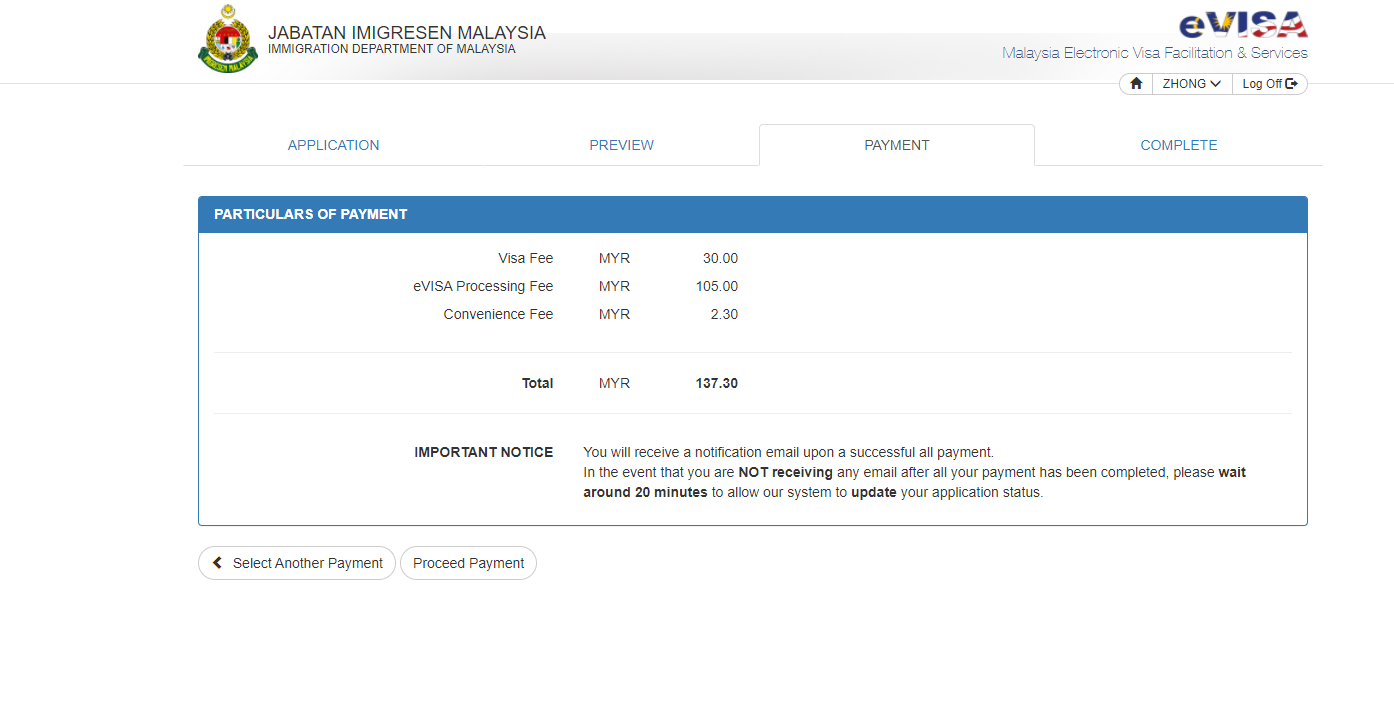This screenshot has height=719, width=1394.
Task: Expand the ZHONG user dropdown
Action: click(x=1191, y=84)
